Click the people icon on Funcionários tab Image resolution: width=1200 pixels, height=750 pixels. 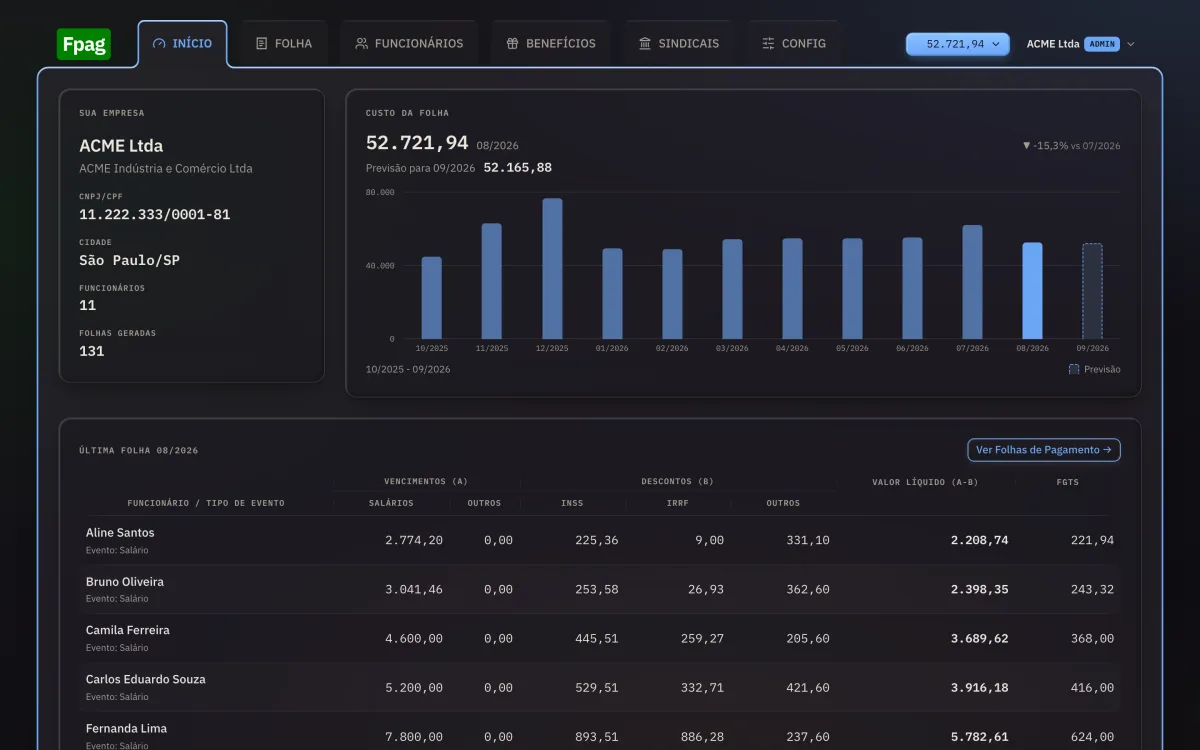pos(362,44)
